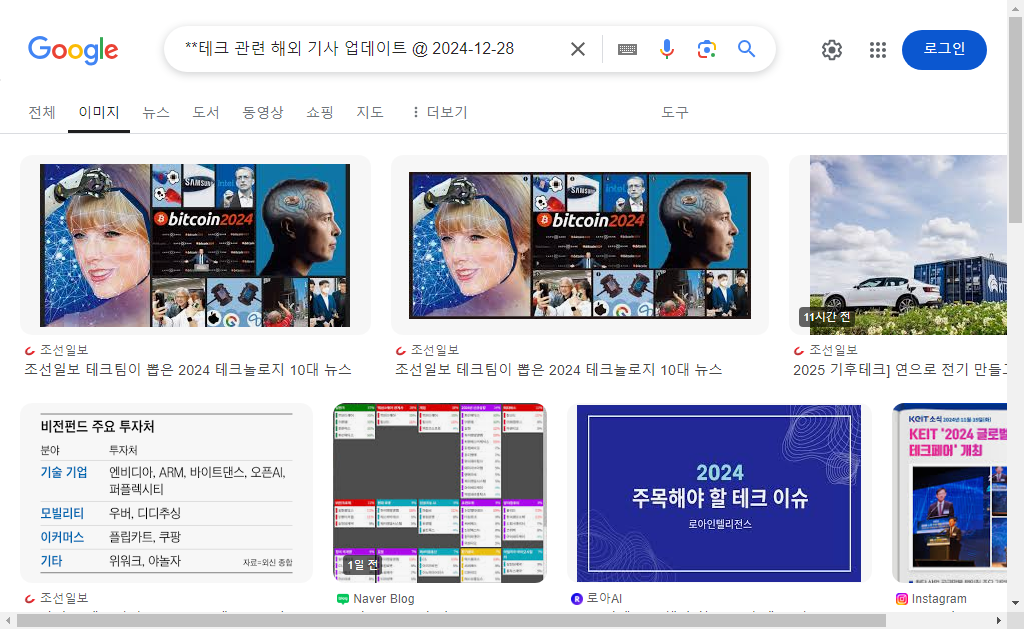Click the horizontal scrollbar thumb

point(451,621)
